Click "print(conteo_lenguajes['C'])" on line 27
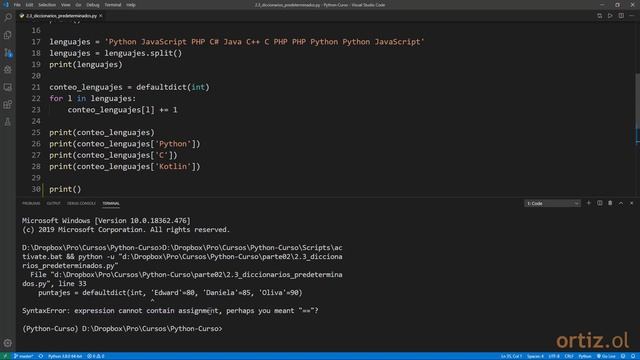Image resolution: width=640 pixels, height=360 pixels. tap(113, 155)
